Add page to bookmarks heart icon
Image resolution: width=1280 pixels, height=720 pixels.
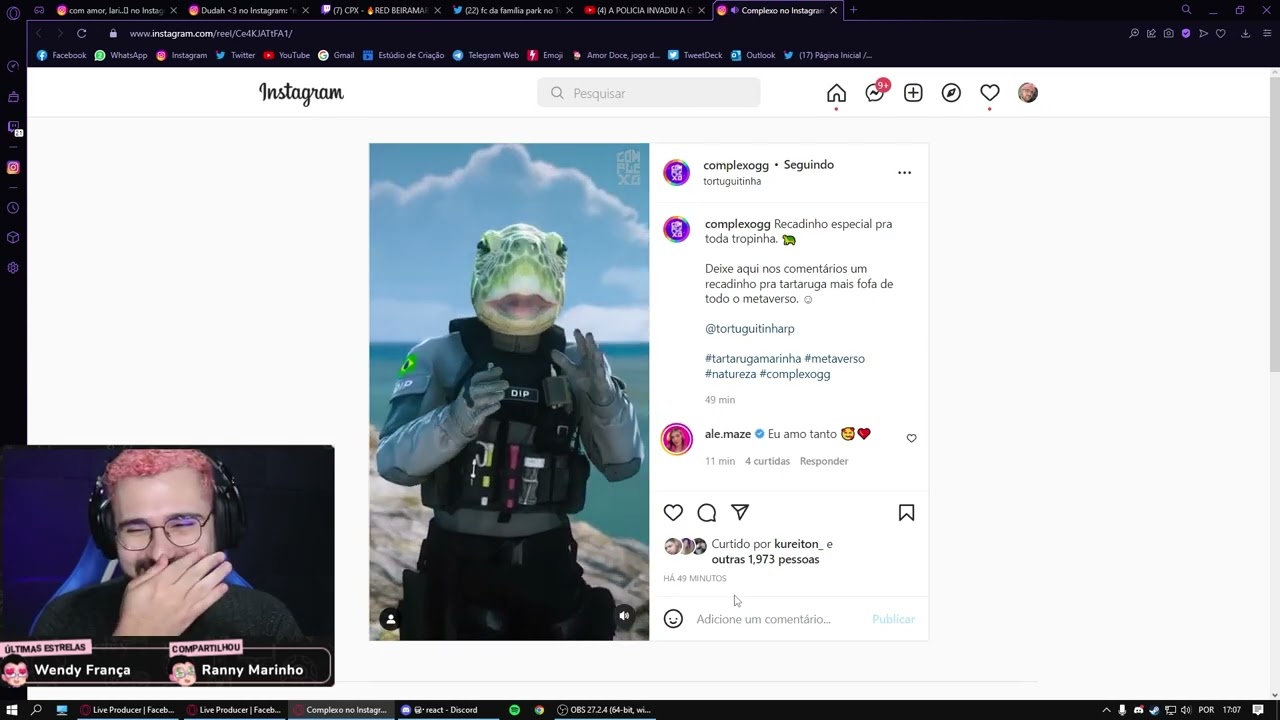point(1220,33)
